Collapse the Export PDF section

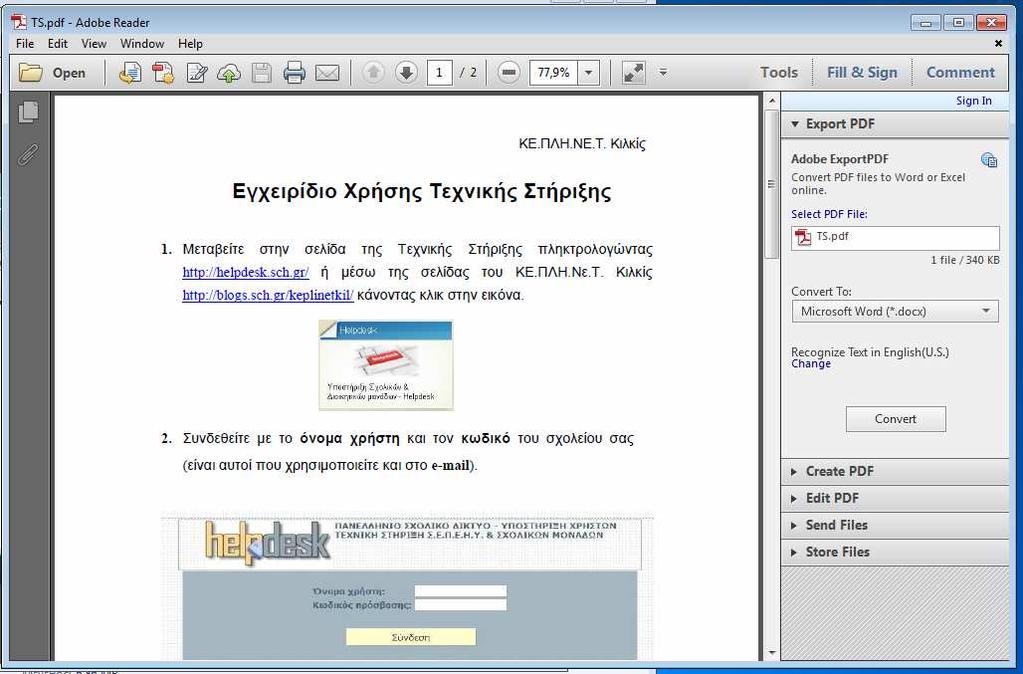tap(894, 124)
